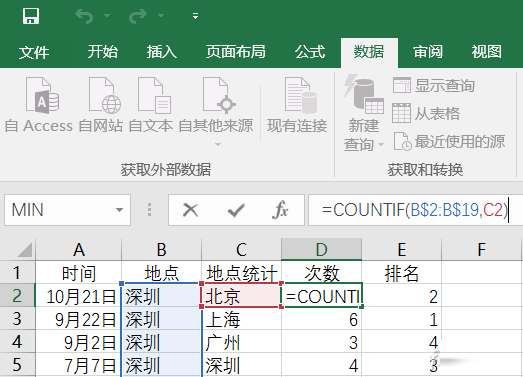Switch to the 插入 ribbon tab
Image resolution: width=523 pixels, height=377 pixels.
[162, 52]
